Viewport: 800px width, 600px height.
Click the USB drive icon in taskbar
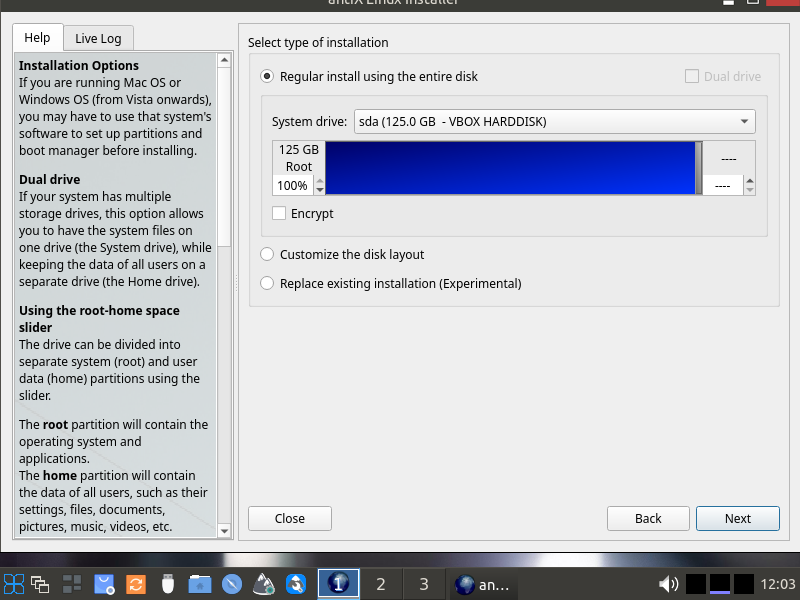point(168,584)
